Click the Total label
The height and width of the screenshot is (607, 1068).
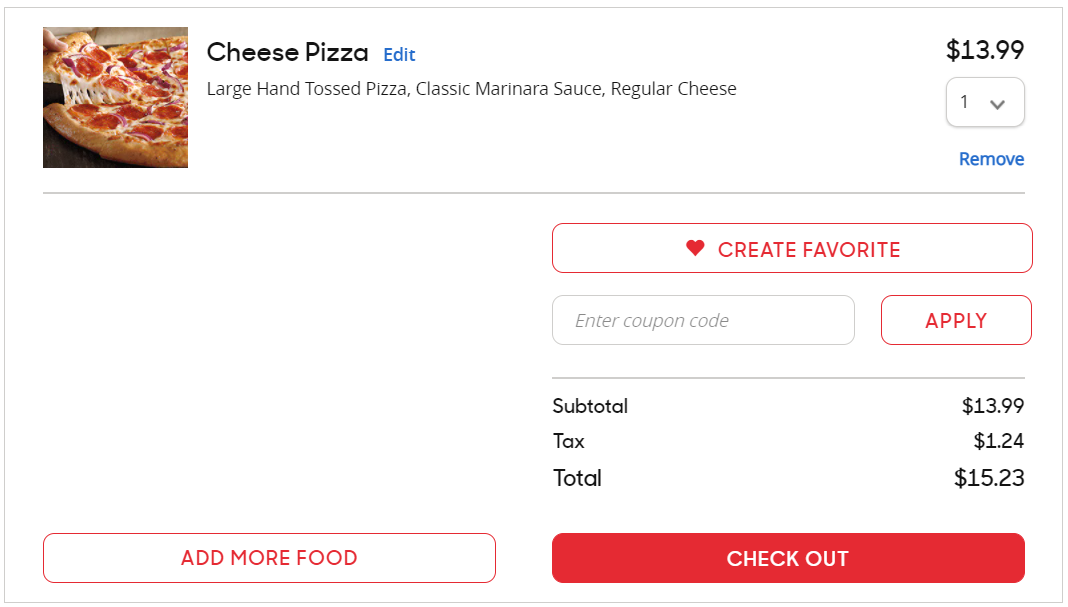click(x=577, y=478)
